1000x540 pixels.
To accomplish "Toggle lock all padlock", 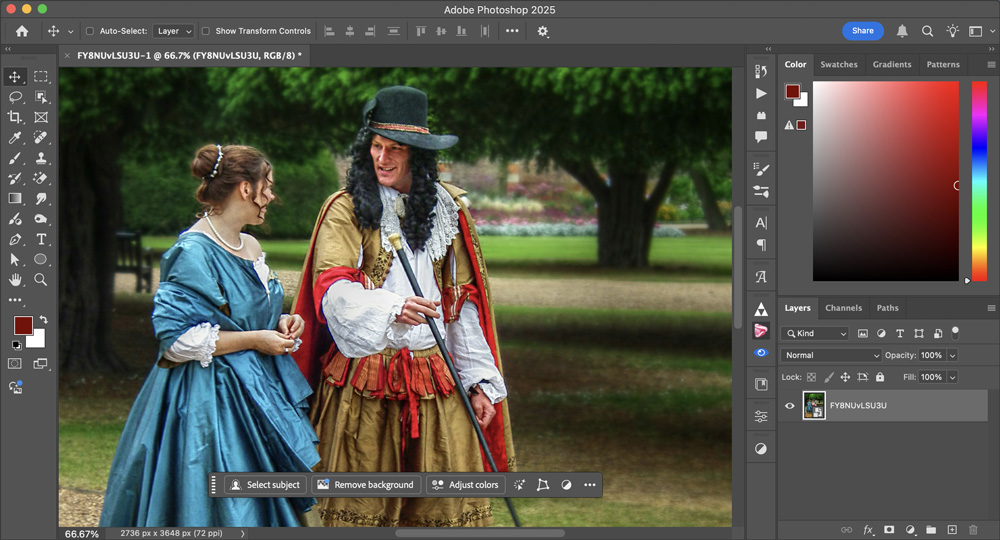I will [880, 377].
